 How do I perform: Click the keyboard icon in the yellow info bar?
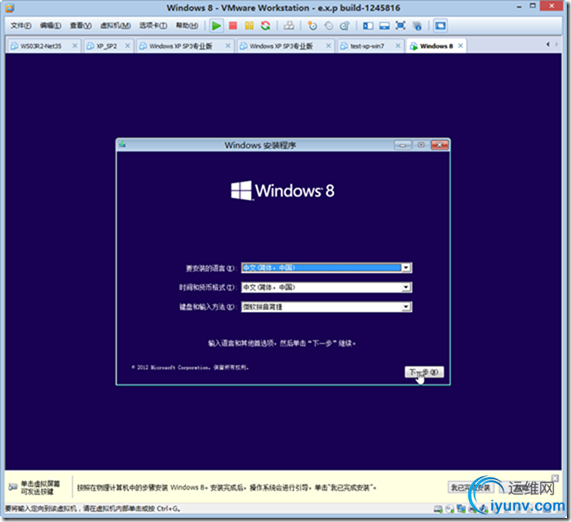13,487
